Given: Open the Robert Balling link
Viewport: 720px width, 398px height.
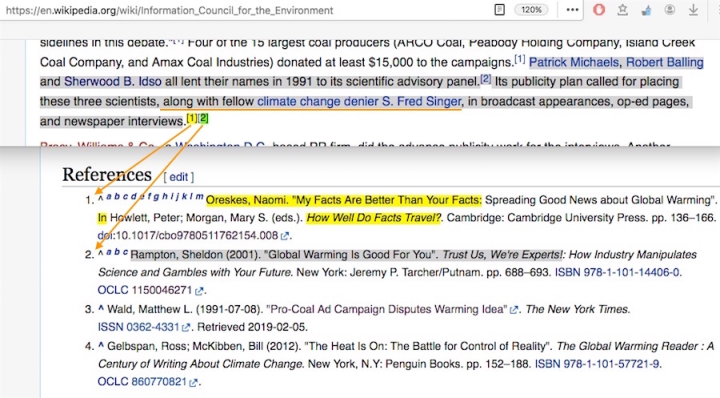Looking at the screenshot, I should (664, 62).
